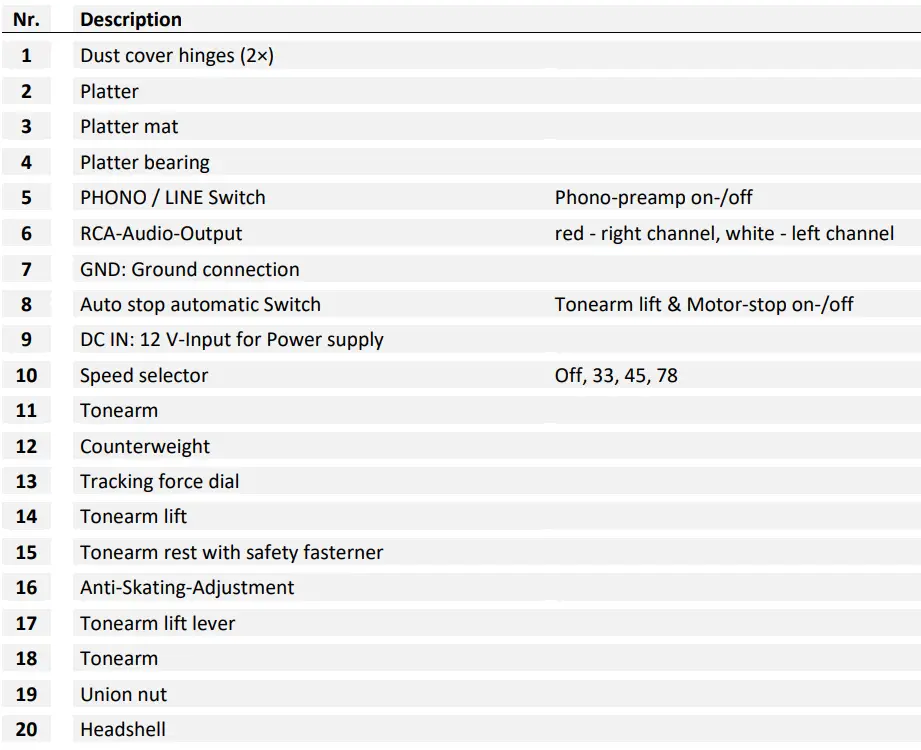Select the "Anti-Skating-Adjustment" row text
Viewport: 921px width, 750px height.
[x=187, y=587]
